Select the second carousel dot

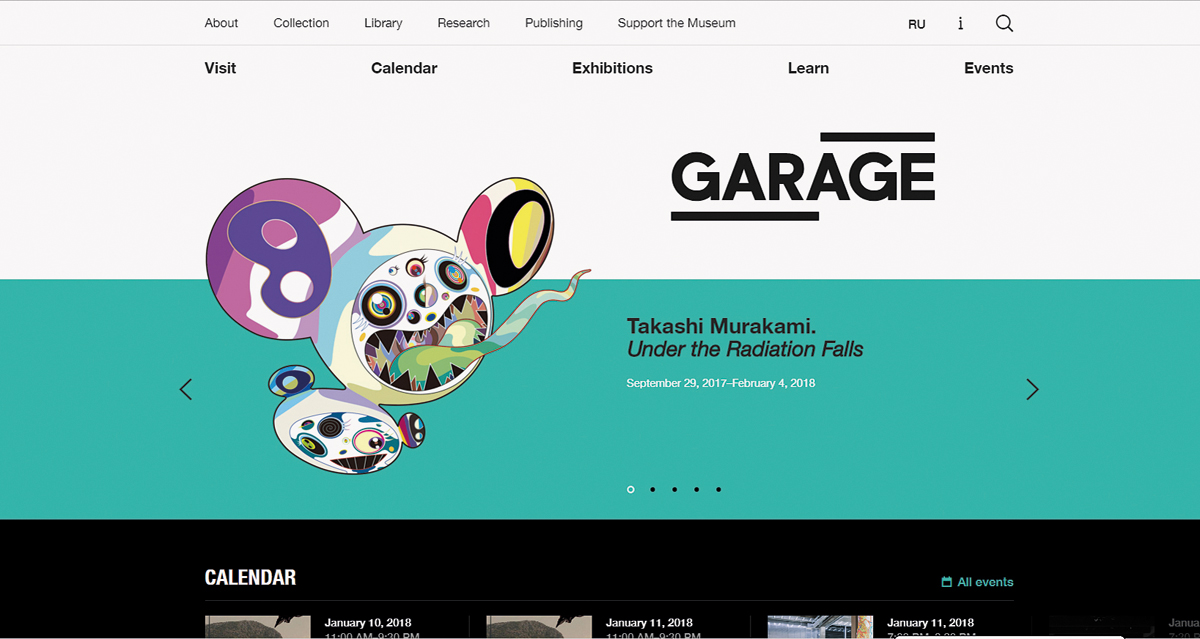click(652, 489)
